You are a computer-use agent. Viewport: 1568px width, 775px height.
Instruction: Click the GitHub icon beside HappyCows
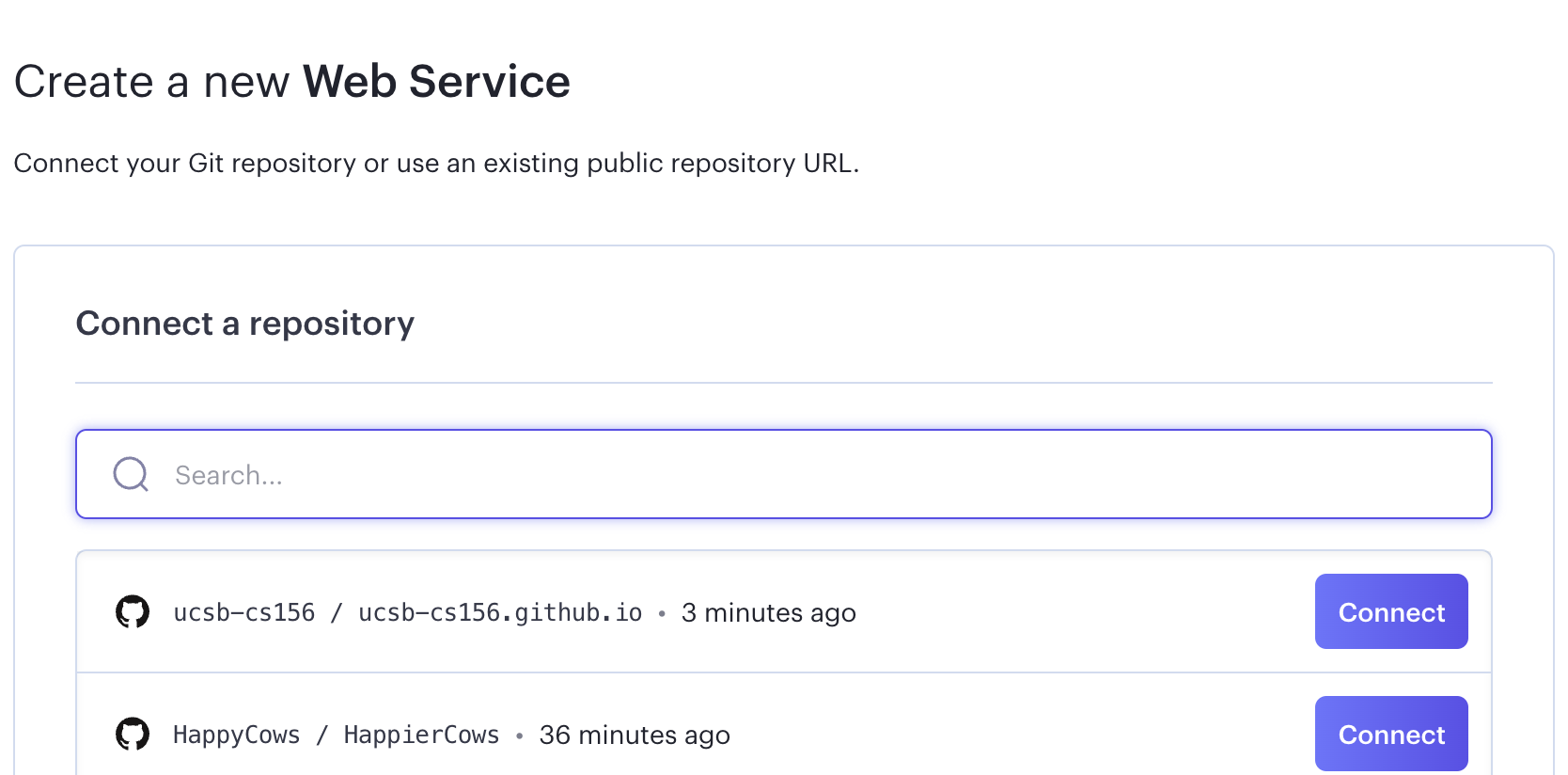tap(133, 734)
